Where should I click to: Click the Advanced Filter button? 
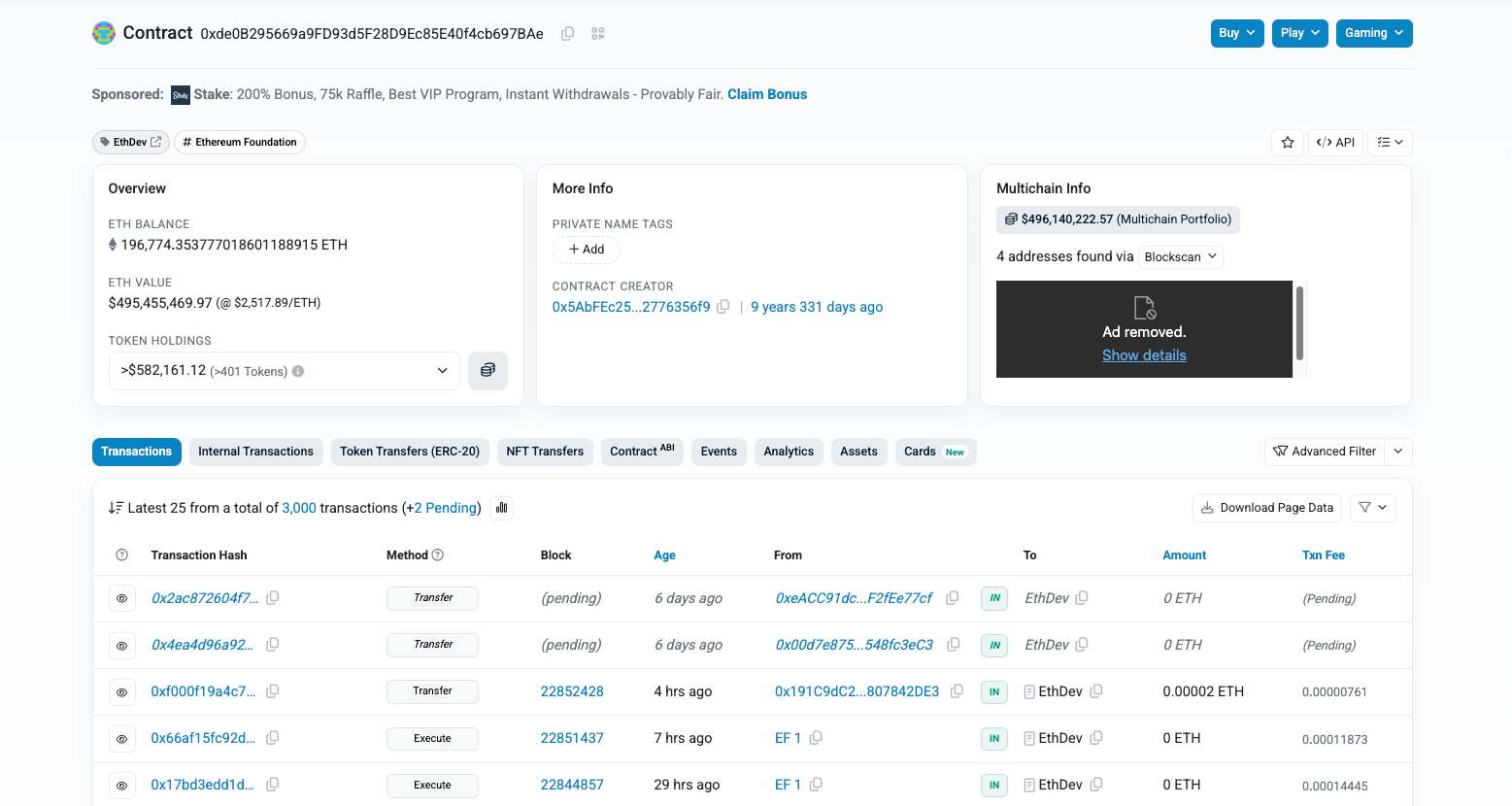(x=1325, y=452)
